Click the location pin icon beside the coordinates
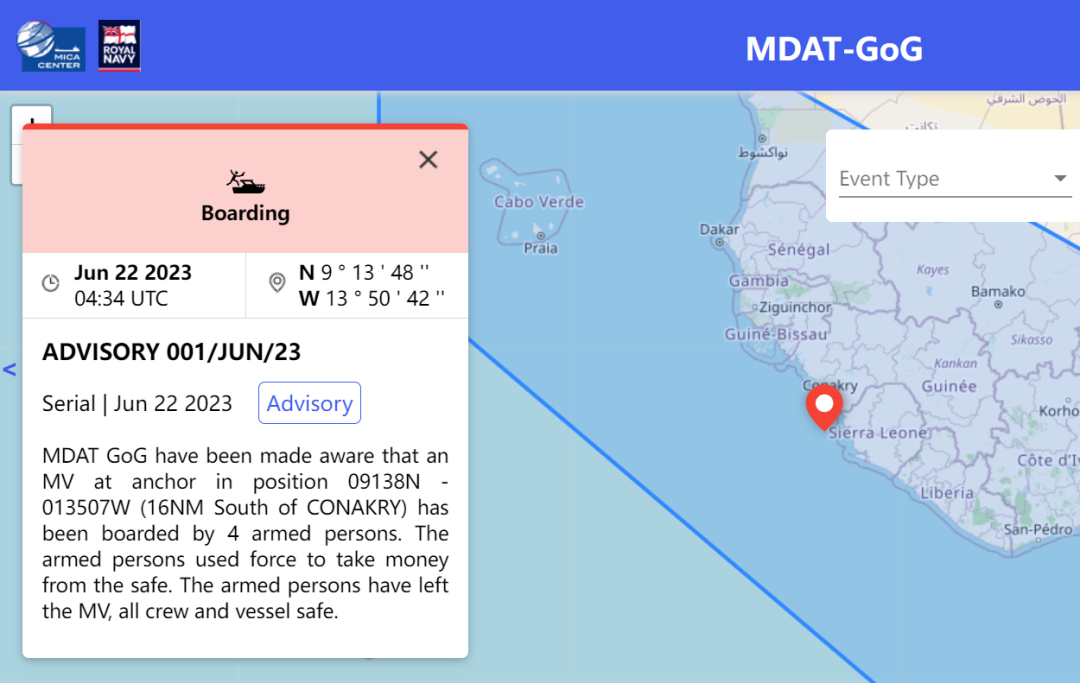Screen dimensions: 1080x683 tap(277, 282)
